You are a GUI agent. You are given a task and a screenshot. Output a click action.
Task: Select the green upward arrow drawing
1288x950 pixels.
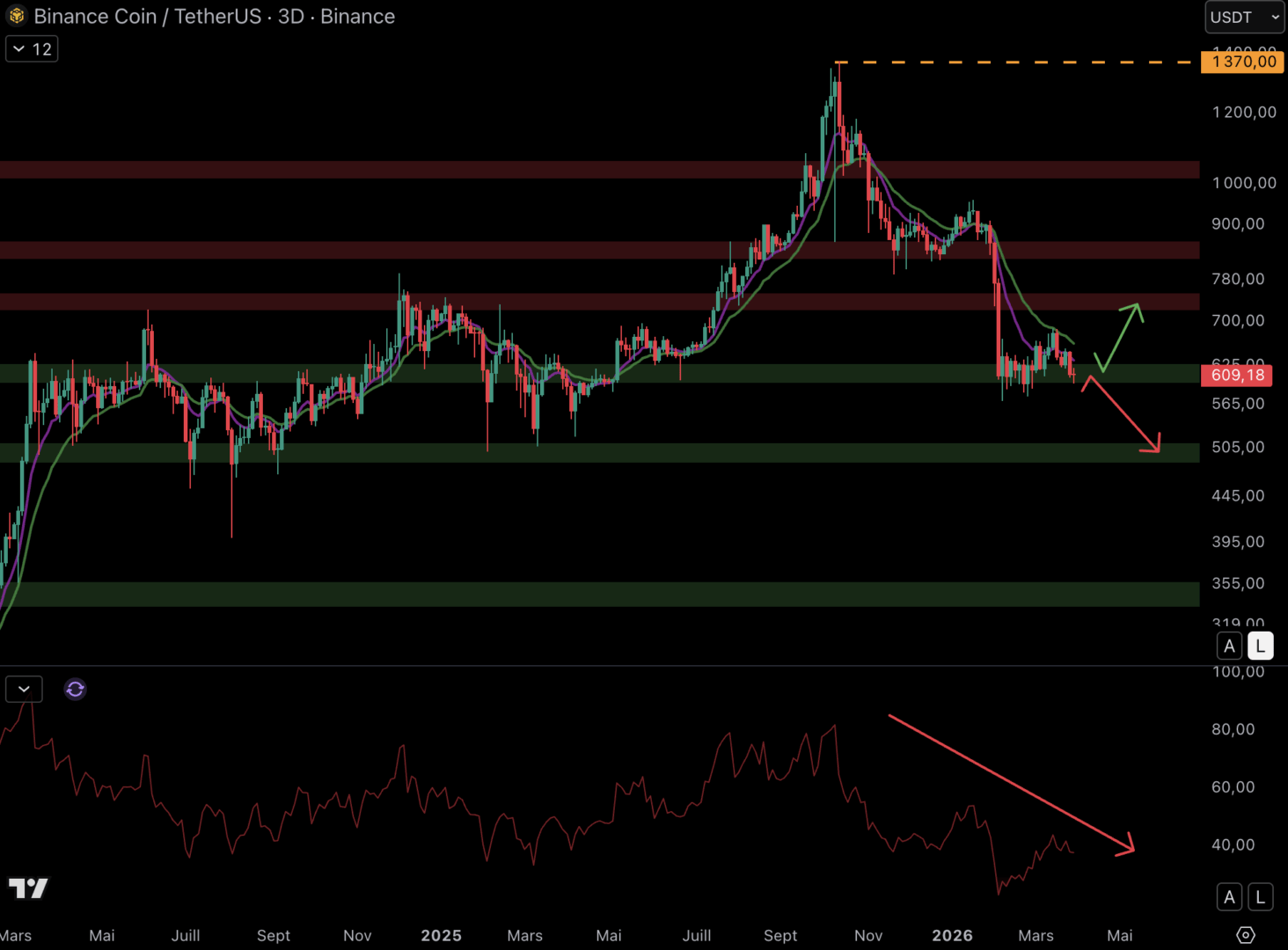point(1119,336)
